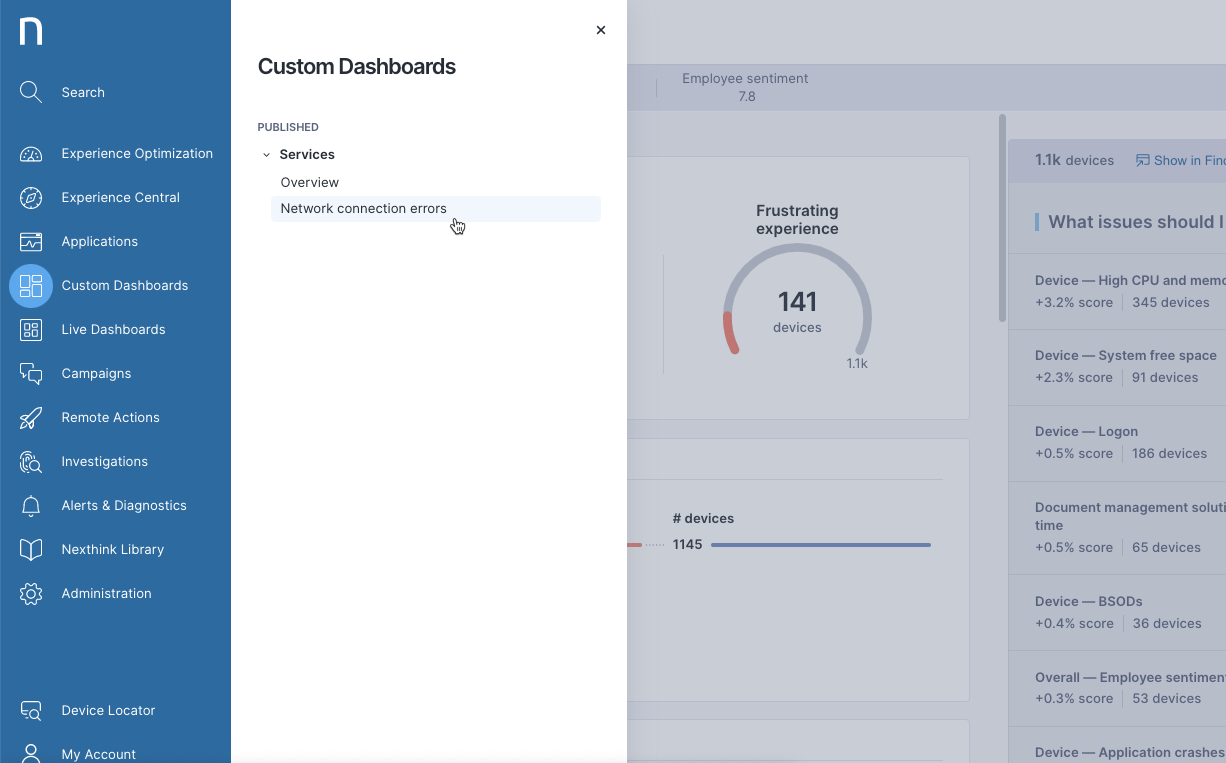Open the Network connection errors dashboard

363,208
